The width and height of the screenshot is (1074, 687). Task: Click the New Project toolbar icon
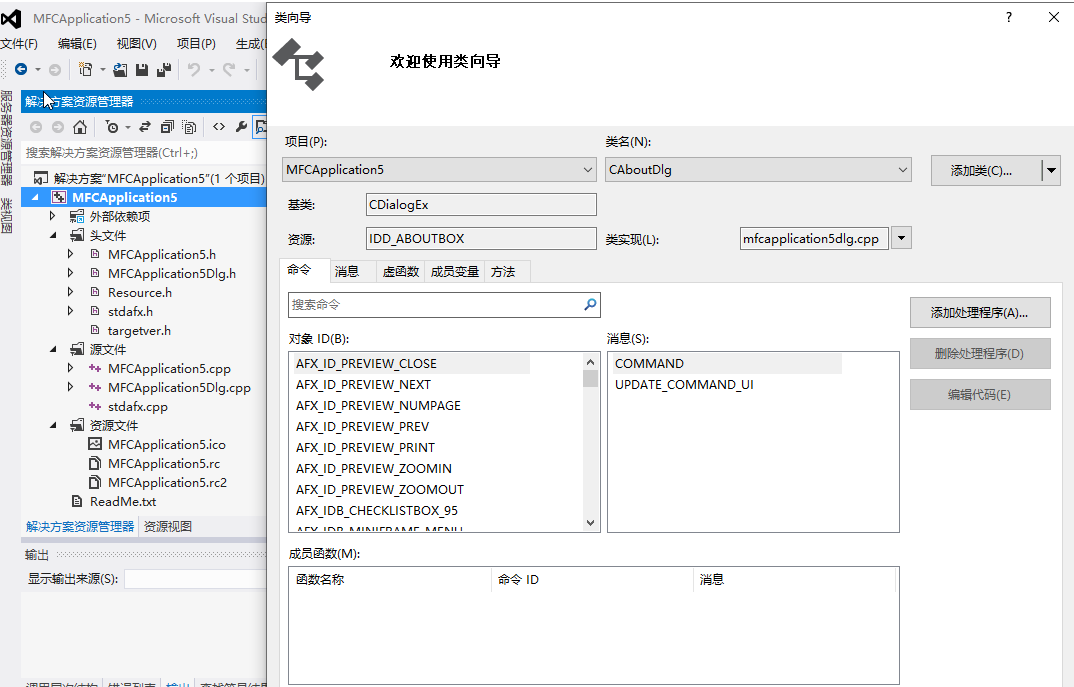[x=86, y=69]
